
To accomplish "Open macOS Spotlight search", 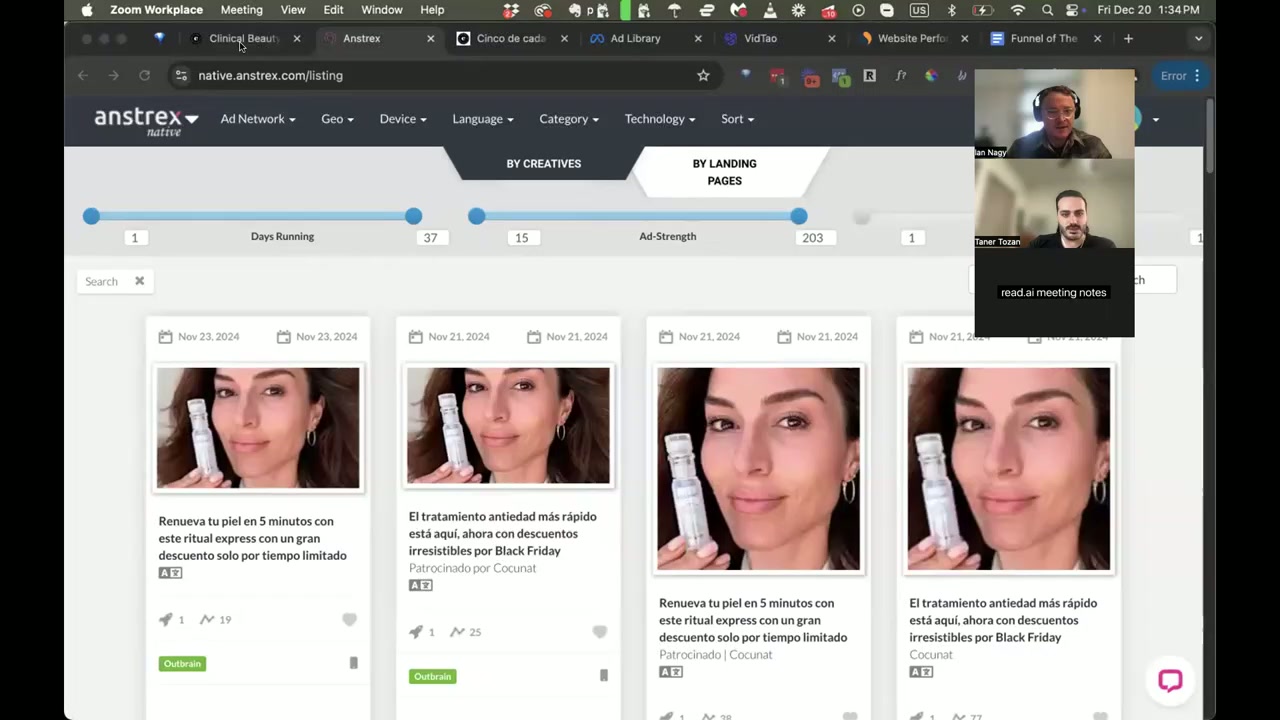I will (x=1047, y=10).
